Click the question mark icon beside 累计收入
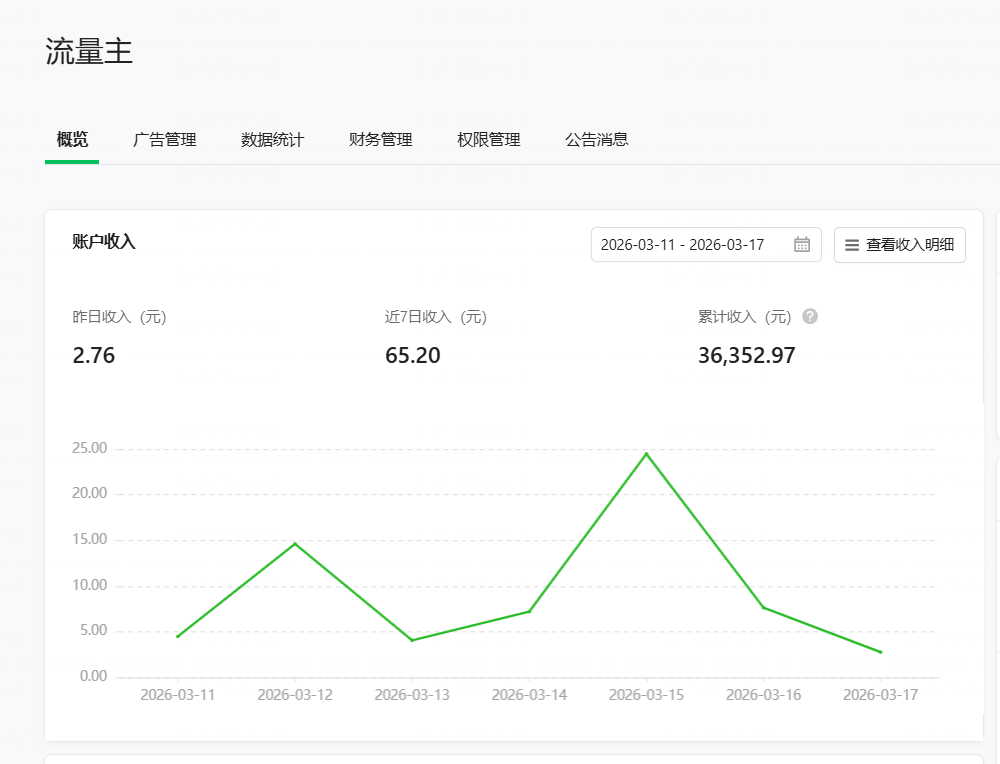 pyautogui.click(x=810, y=317)
